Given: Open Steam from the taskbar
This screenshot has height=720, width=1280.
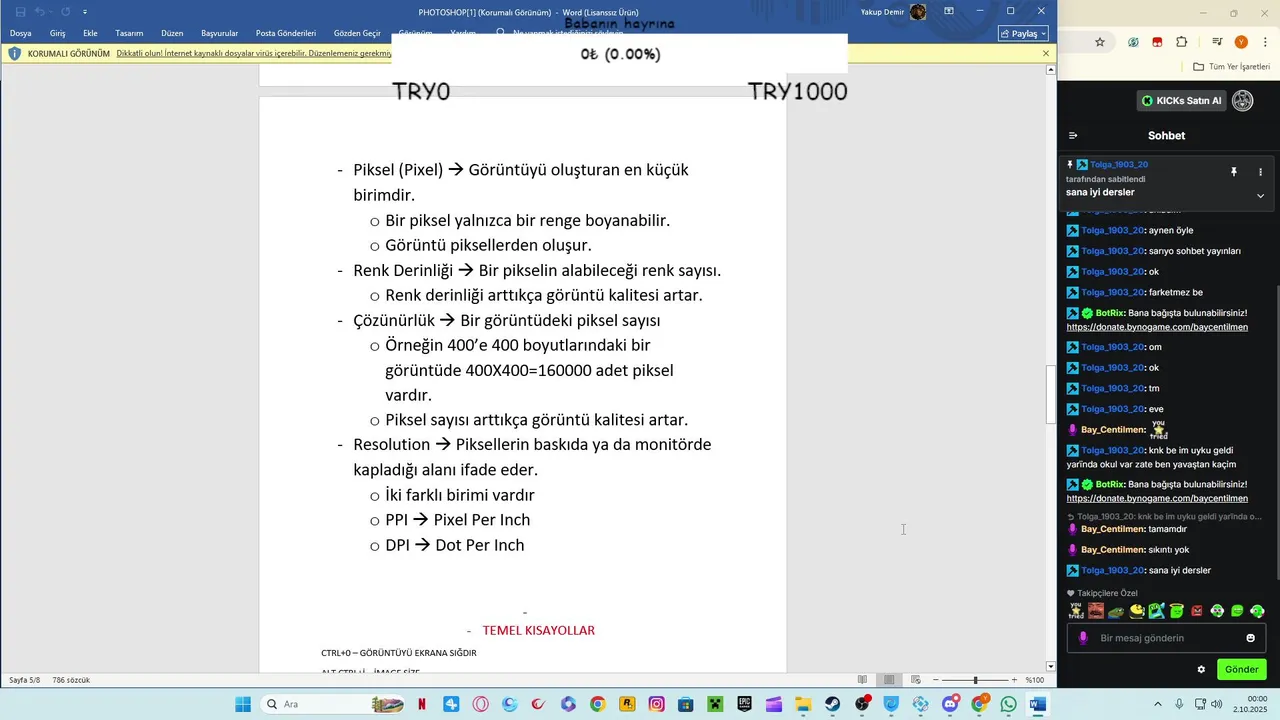Looking at the screenshot, I should coord(832,704).
